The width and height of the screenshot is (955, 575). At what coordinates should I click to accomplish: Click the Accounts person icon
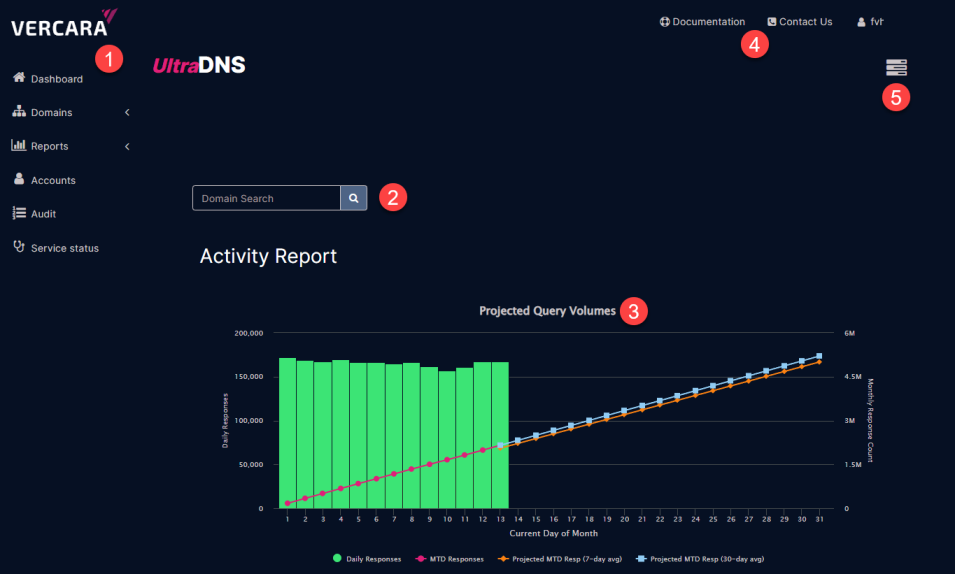(x=19, y=178)
